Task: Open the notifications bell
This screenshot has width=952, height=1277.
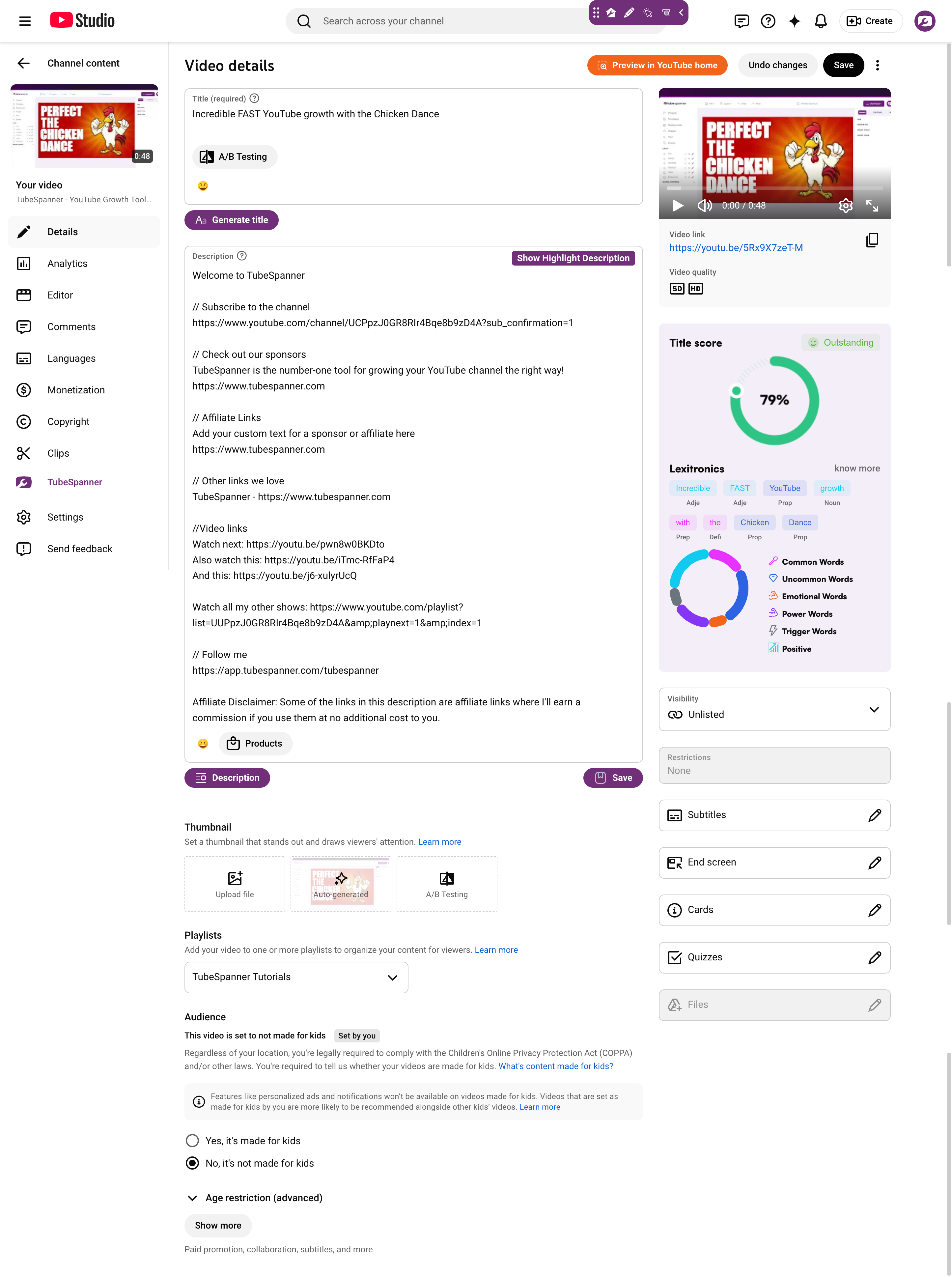Action: point(821,21)
